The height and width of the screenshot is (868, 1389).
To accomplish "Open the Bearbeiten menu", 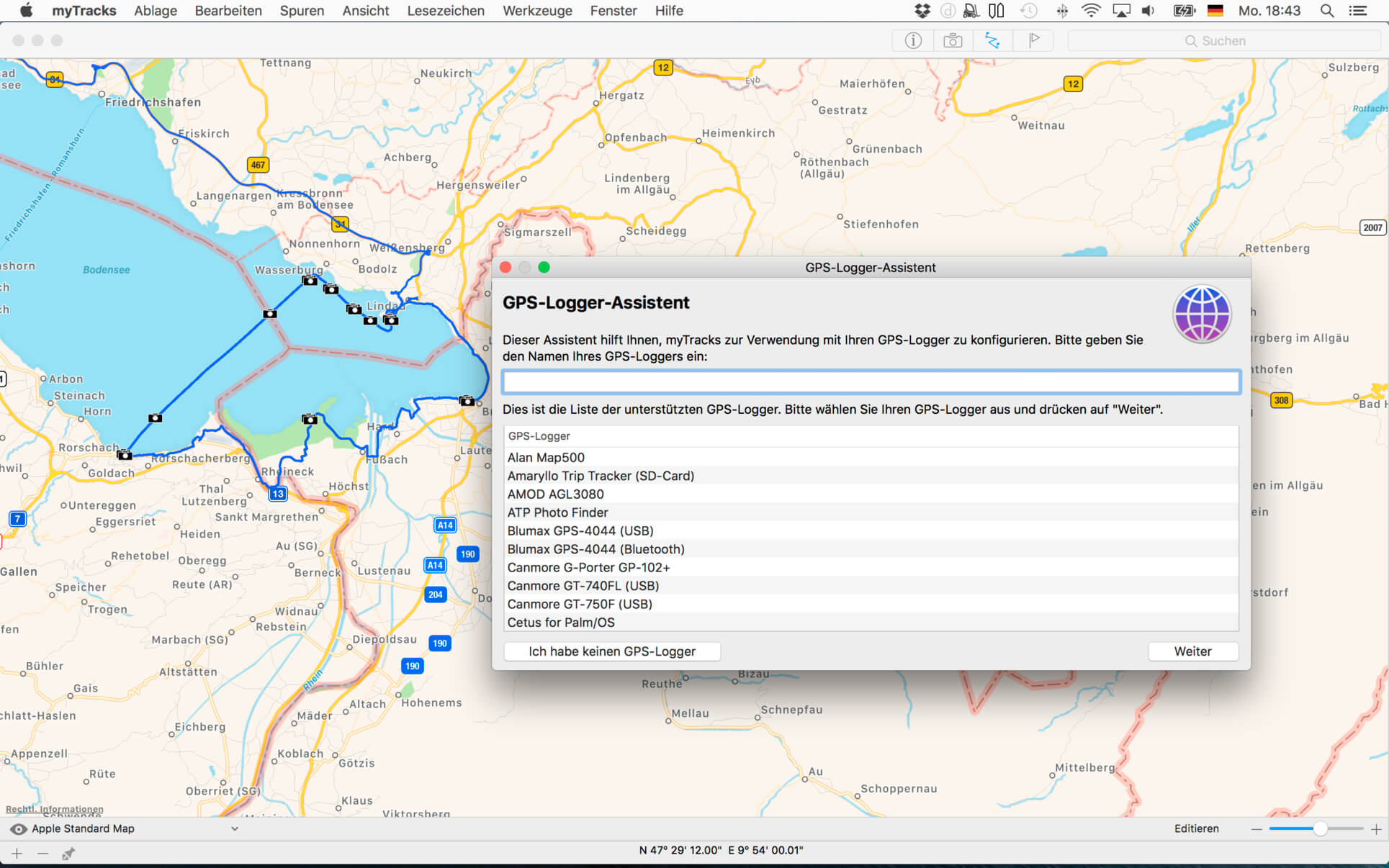I will coord(228,11).
